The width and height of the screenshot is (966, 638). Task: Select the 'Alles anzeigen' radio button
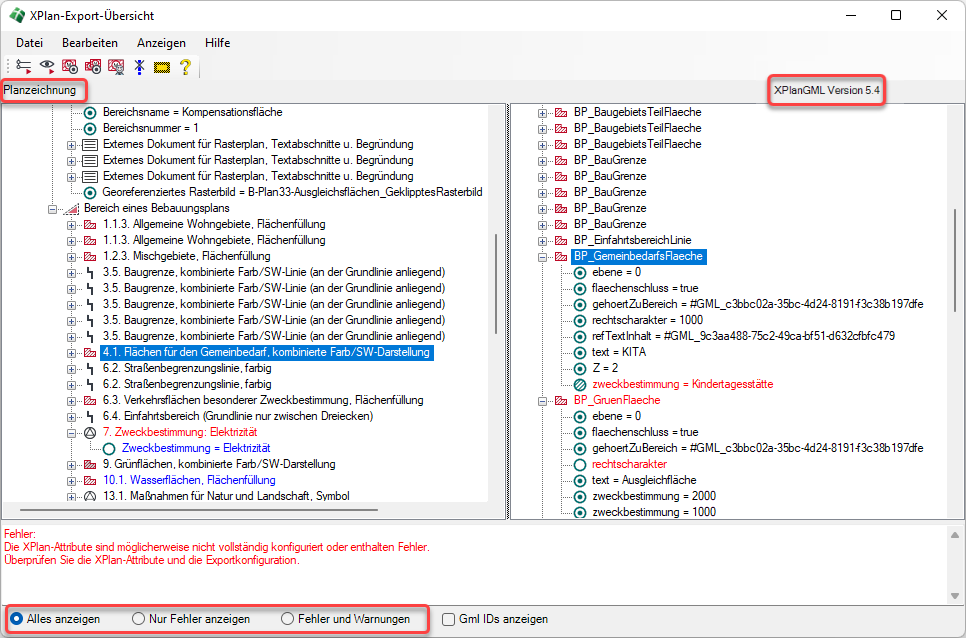[17, 619]
